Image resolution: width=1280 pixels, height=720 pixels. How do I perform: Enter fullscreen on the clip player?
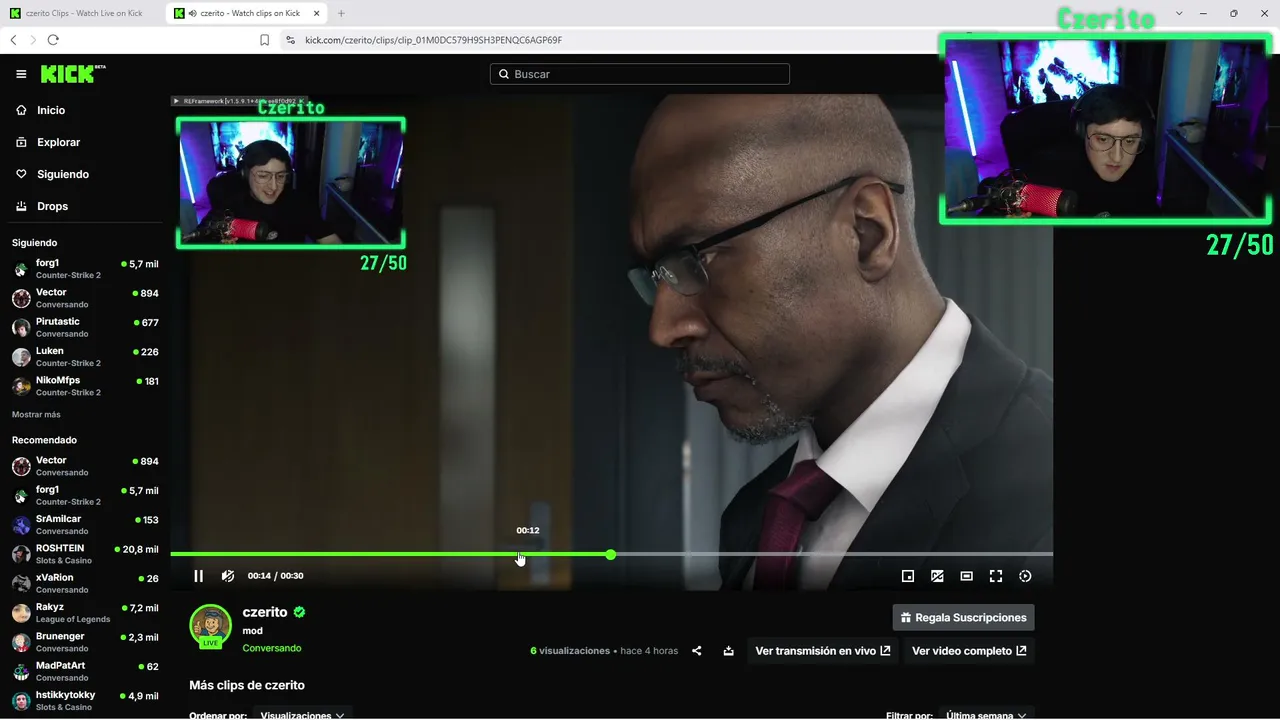996,576
